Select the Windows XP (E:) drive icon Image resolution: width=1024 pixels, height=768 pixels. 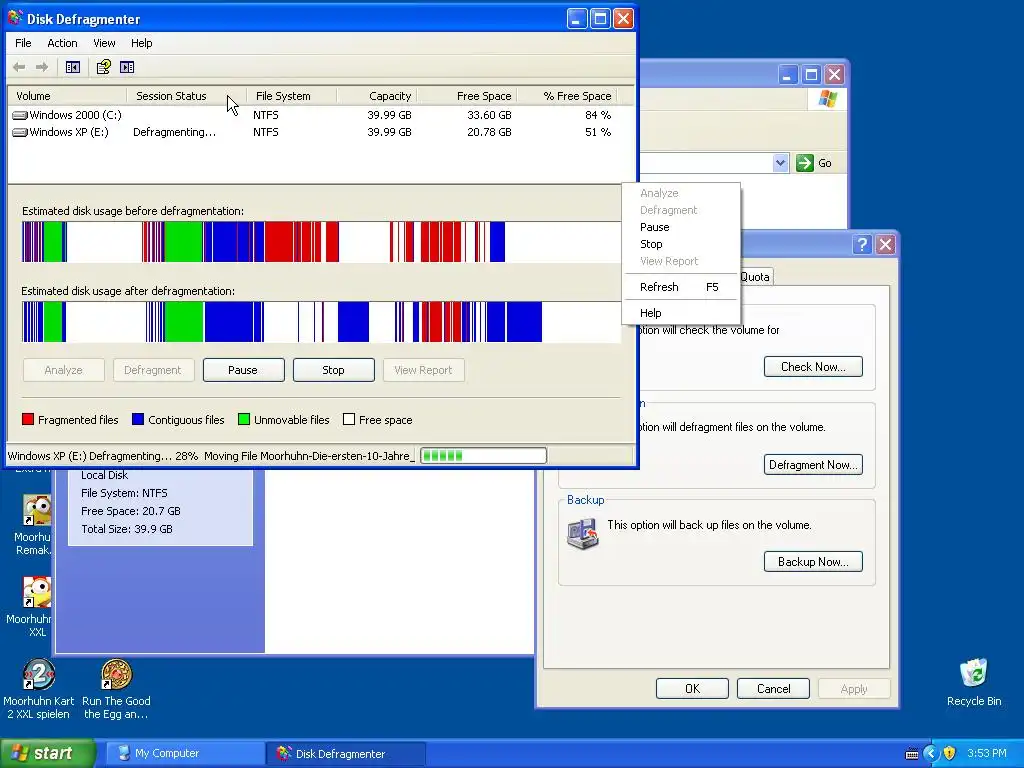[20, 132]
